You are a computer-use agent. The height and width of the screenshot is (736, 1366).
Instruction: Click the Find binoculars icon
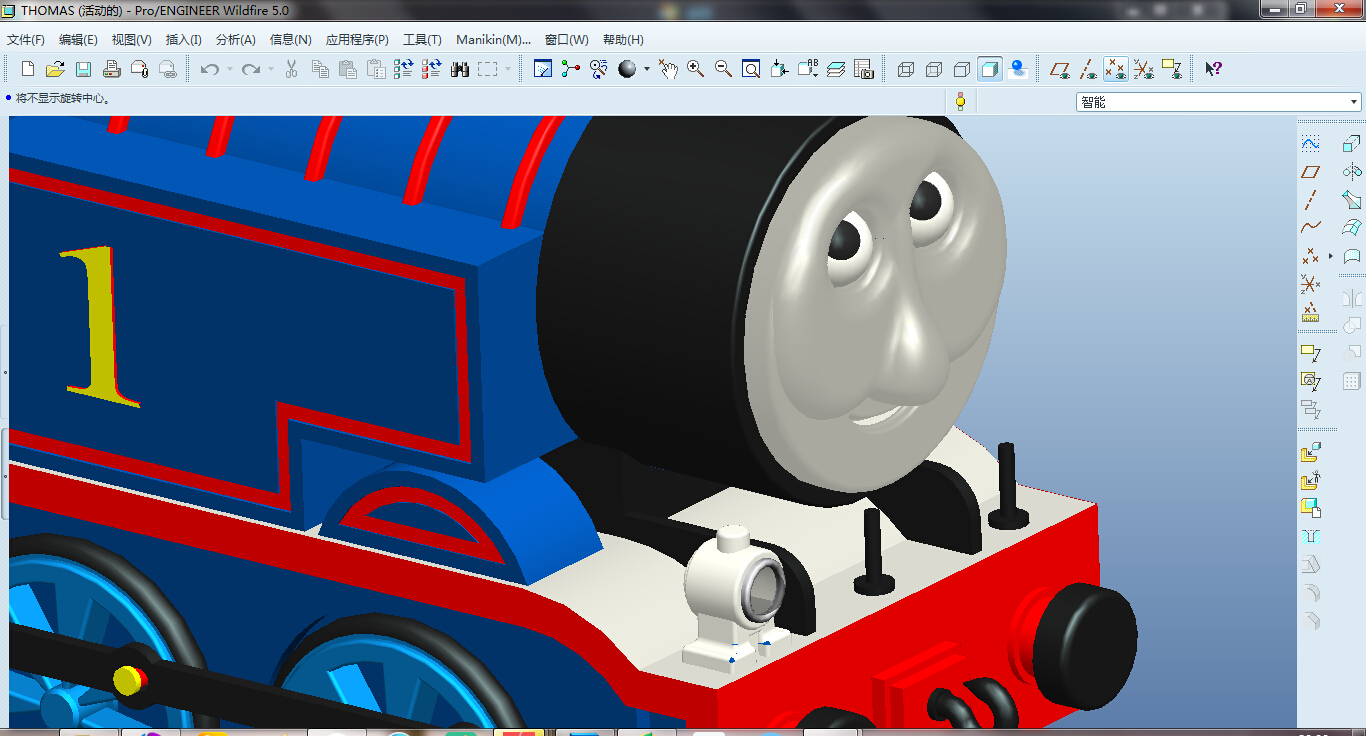[x=460, y=69]
